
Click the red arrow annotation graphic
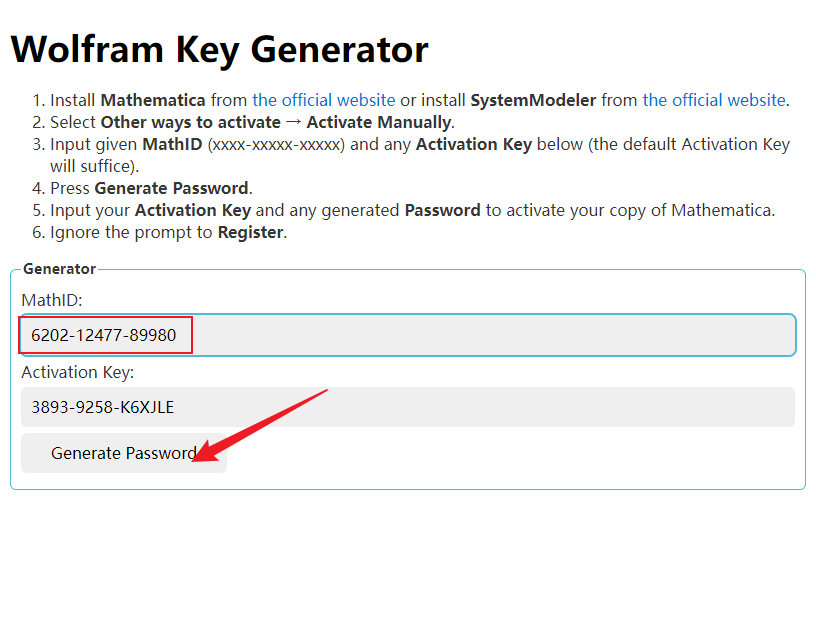(x=259, y=426)
